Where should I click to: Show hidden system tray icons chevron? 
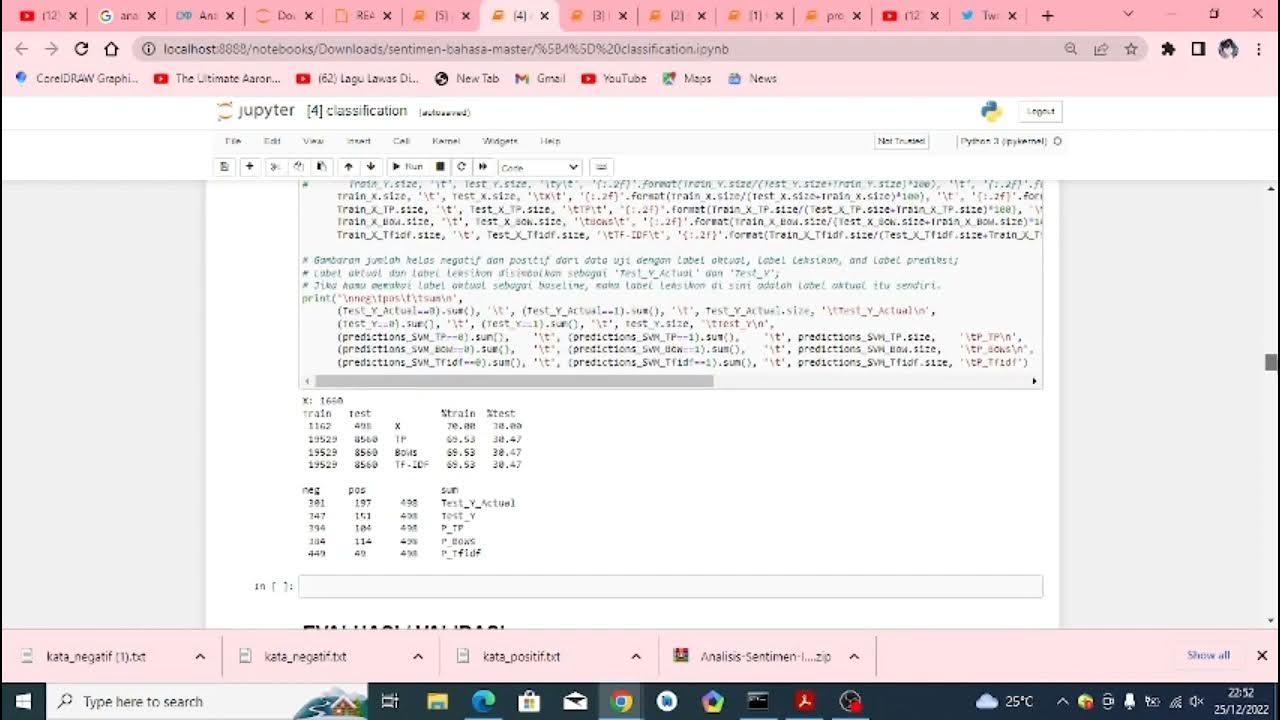pyautogui.click(x=1062, y=701)
